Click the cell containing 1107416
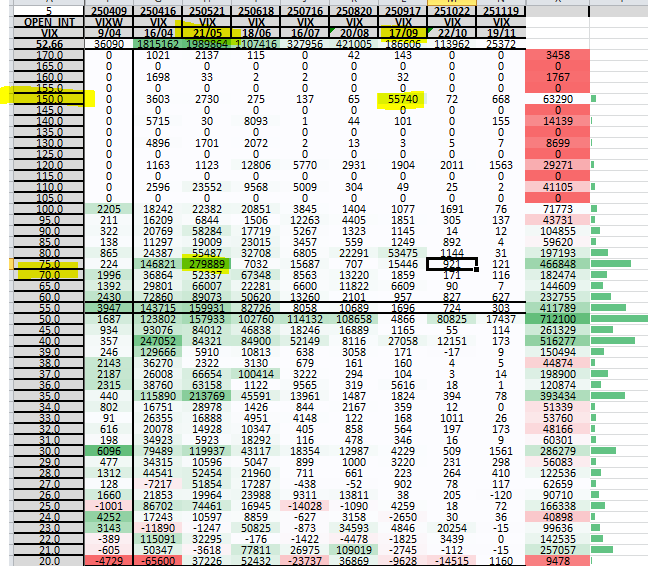648x566 pixels. point(256,44)
